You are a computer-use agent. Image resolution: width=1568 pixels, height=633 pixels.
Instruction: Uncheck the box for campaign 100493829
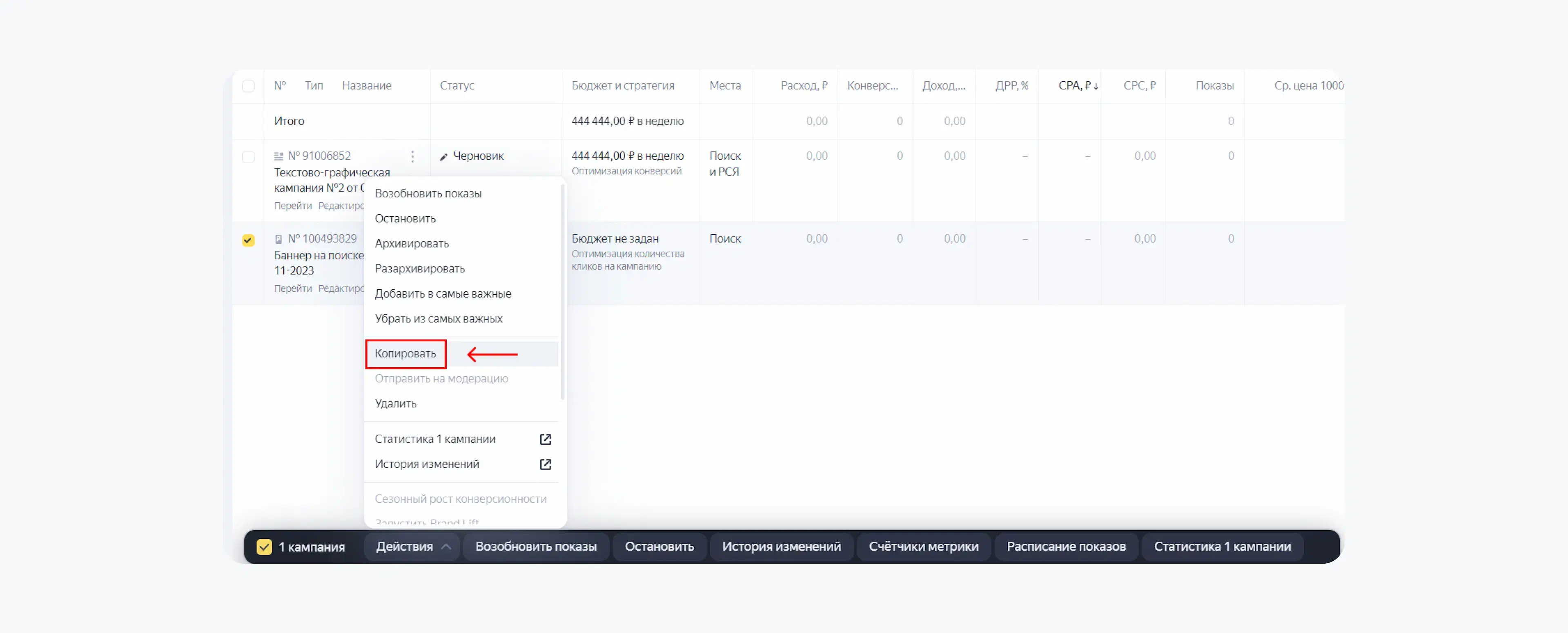point(248,240)
